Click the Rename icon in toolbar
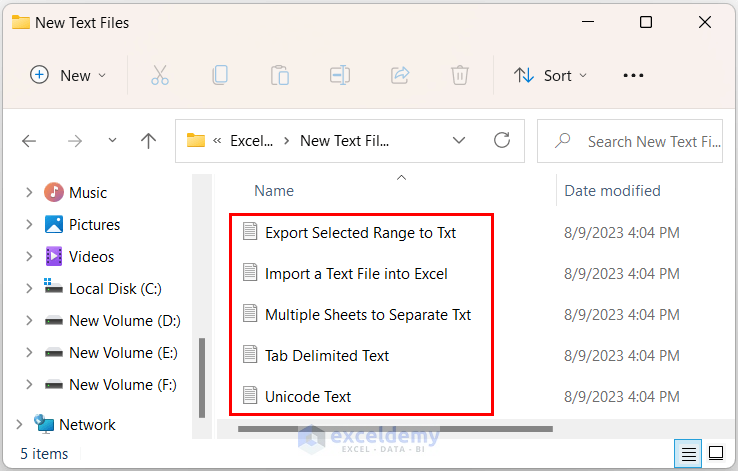This screenshot has width=738, height=471. click(340, 75)
